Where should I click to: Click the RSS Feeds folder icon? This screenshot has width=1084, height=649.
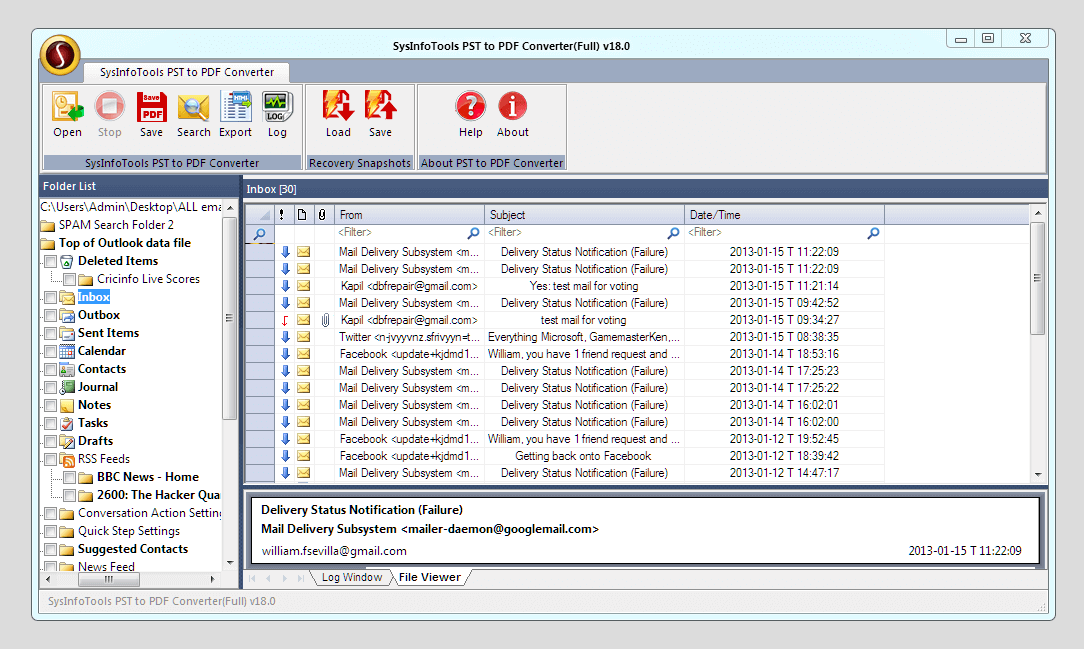67,459
